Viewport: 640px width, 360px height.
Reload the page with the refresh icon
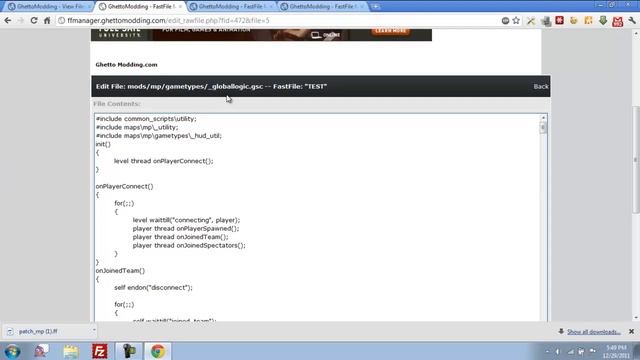point(34,20)
